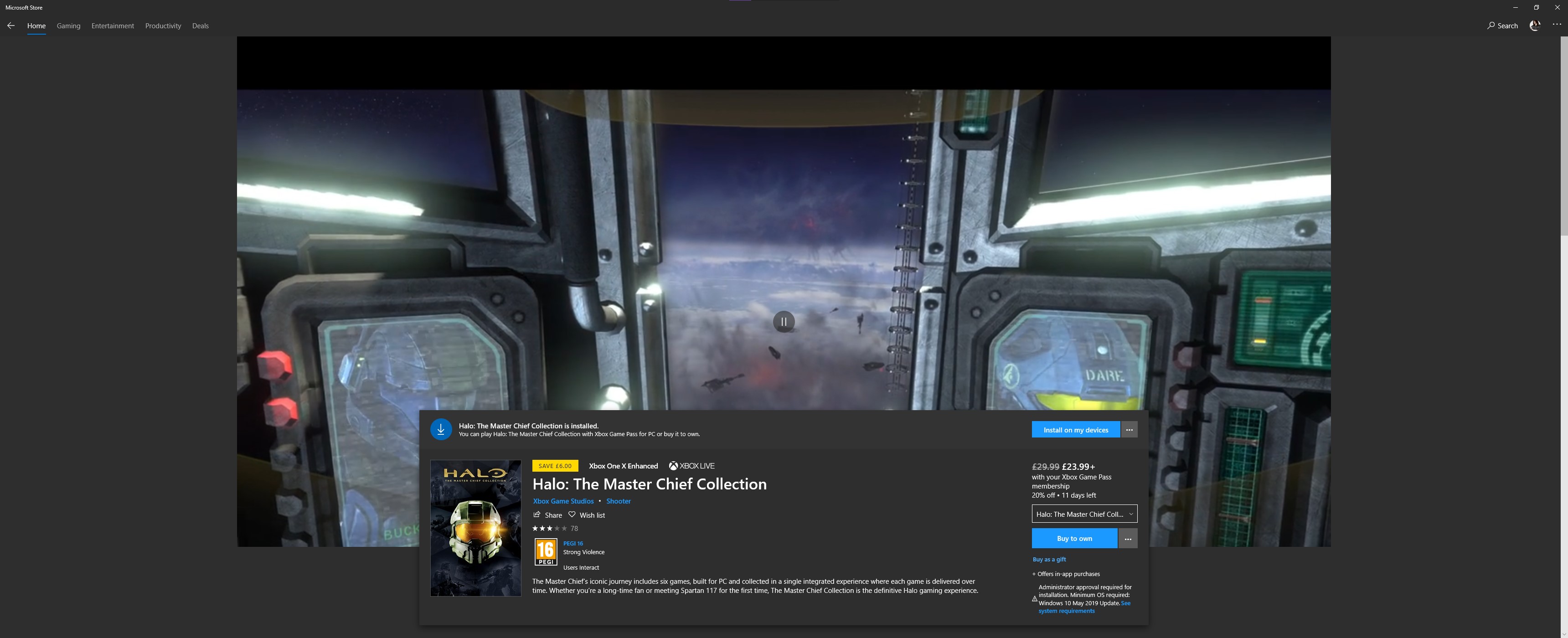This screenshot has width=1568, height=638.
Task: Click the Buy to own button
Action: tap(1074, 538)
